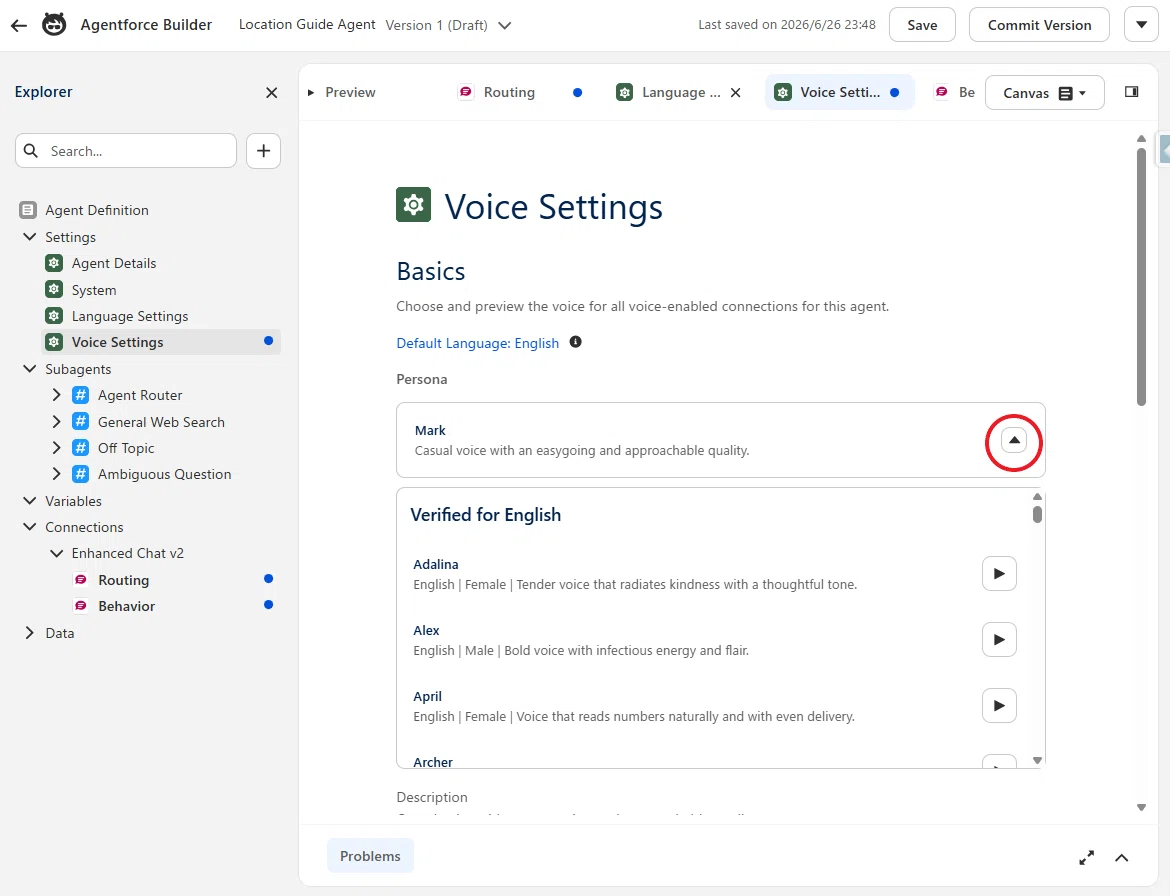
Task: Open the Canvas view dropdown
Action: pyautogui.click(x=1044, y=93)
